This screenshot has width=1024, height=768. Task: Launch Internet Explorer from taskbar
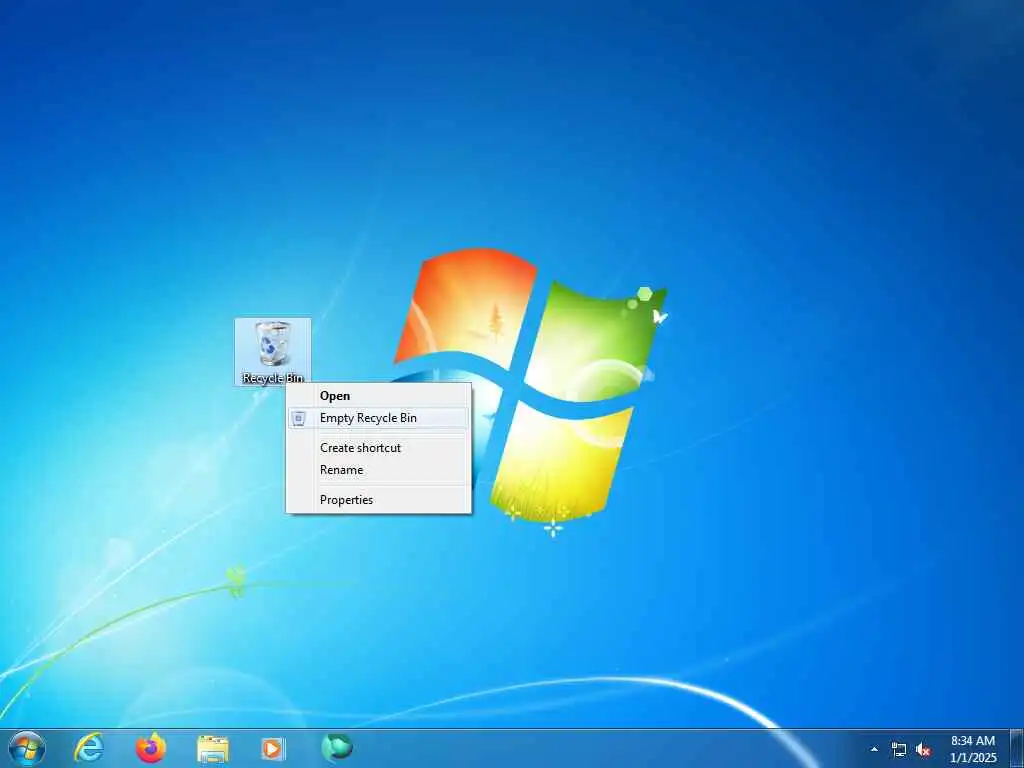pyautogui.click(x=88, y=748)
